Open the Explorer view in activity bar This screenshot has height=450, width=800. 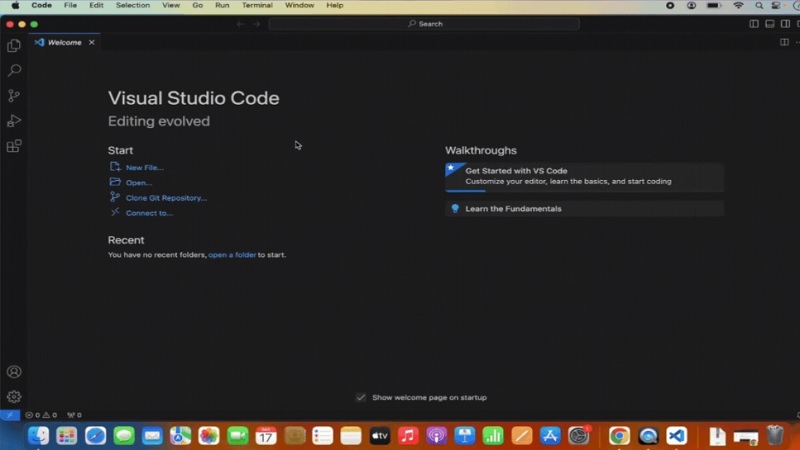pos(14,46)
